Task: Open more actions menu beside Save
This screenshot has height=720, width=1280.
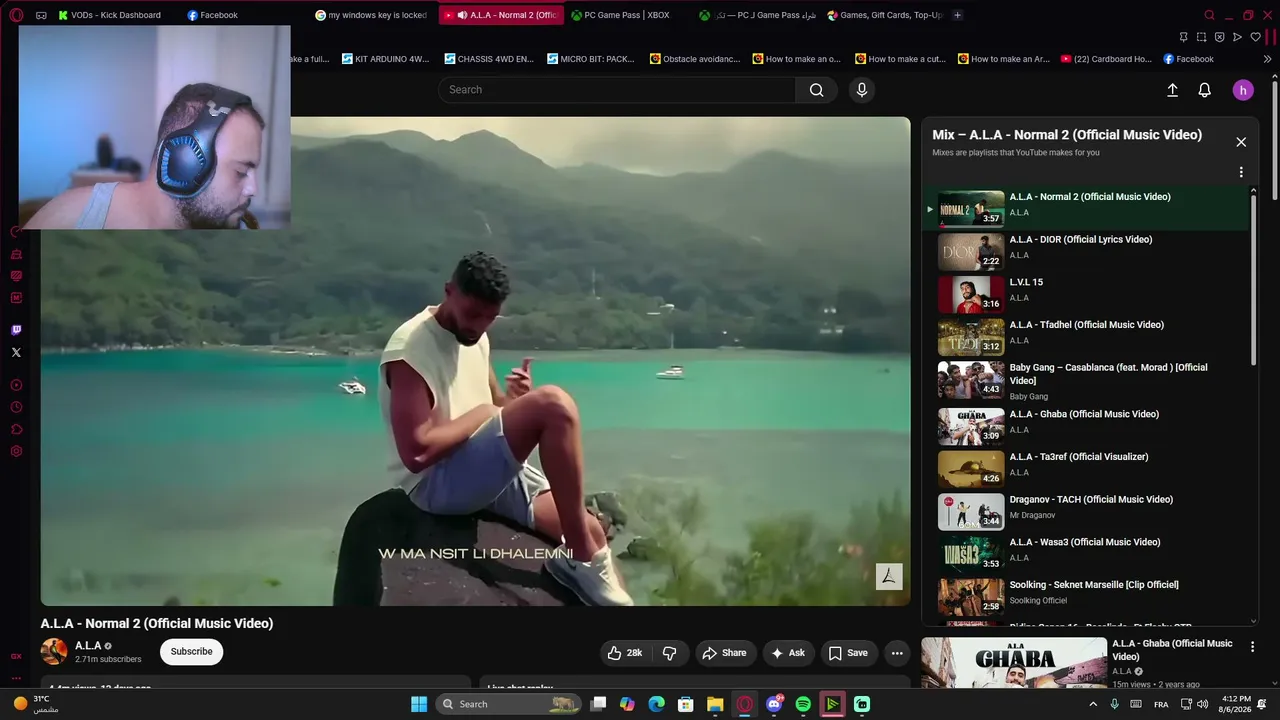Action: (897, 653)
